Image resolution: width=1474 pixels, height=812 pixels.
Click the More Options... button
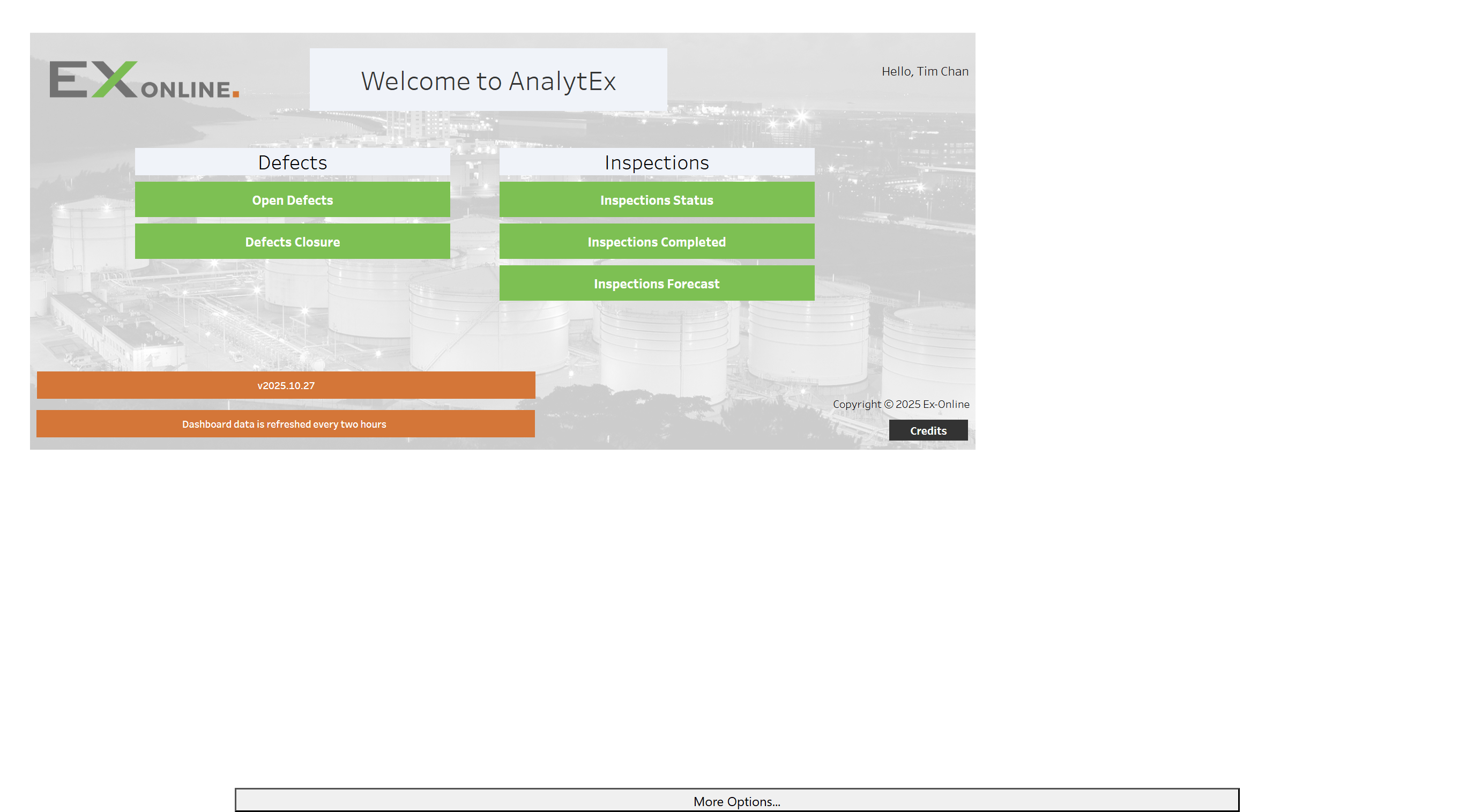pos(737,801)
